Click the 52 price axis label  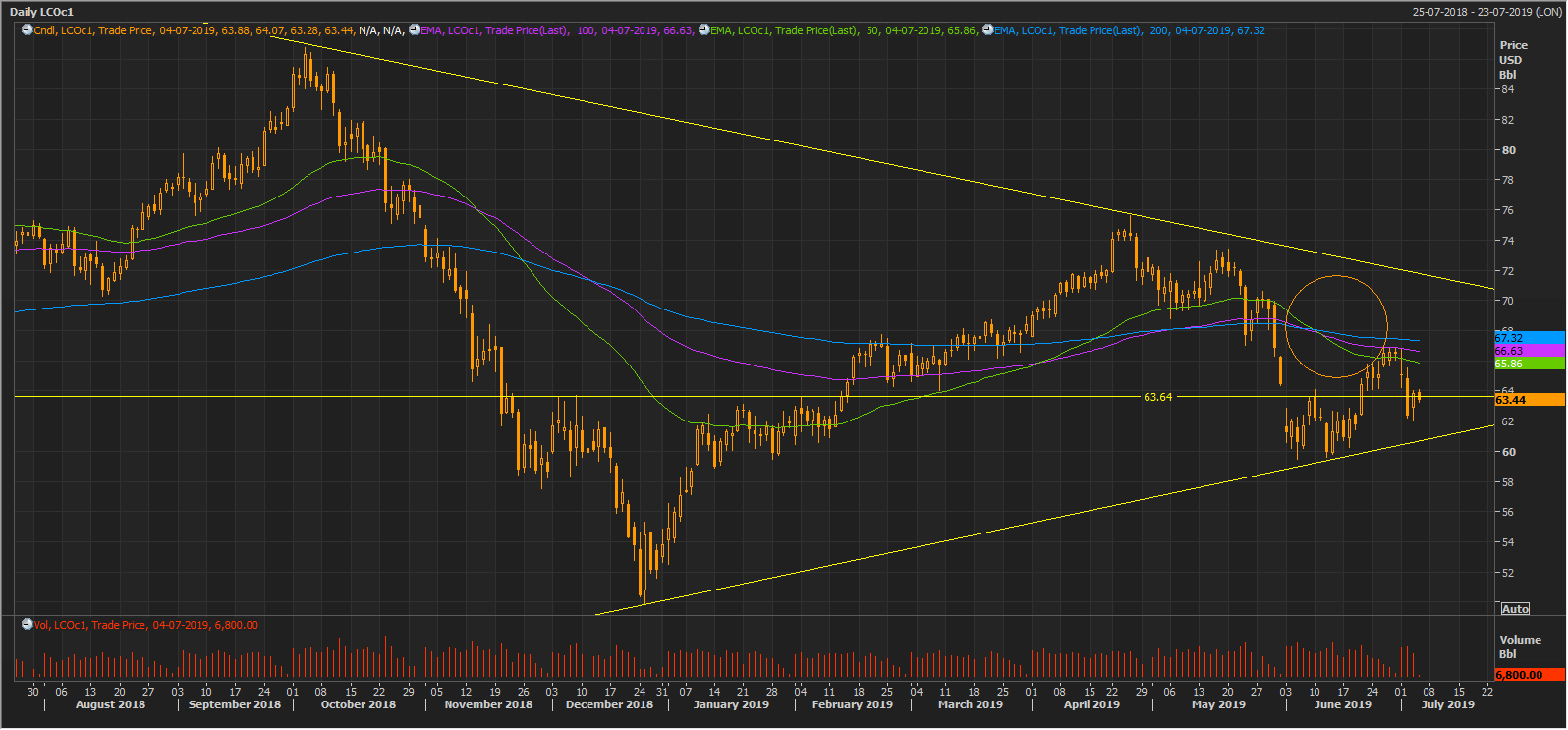tap(1507, 573)
